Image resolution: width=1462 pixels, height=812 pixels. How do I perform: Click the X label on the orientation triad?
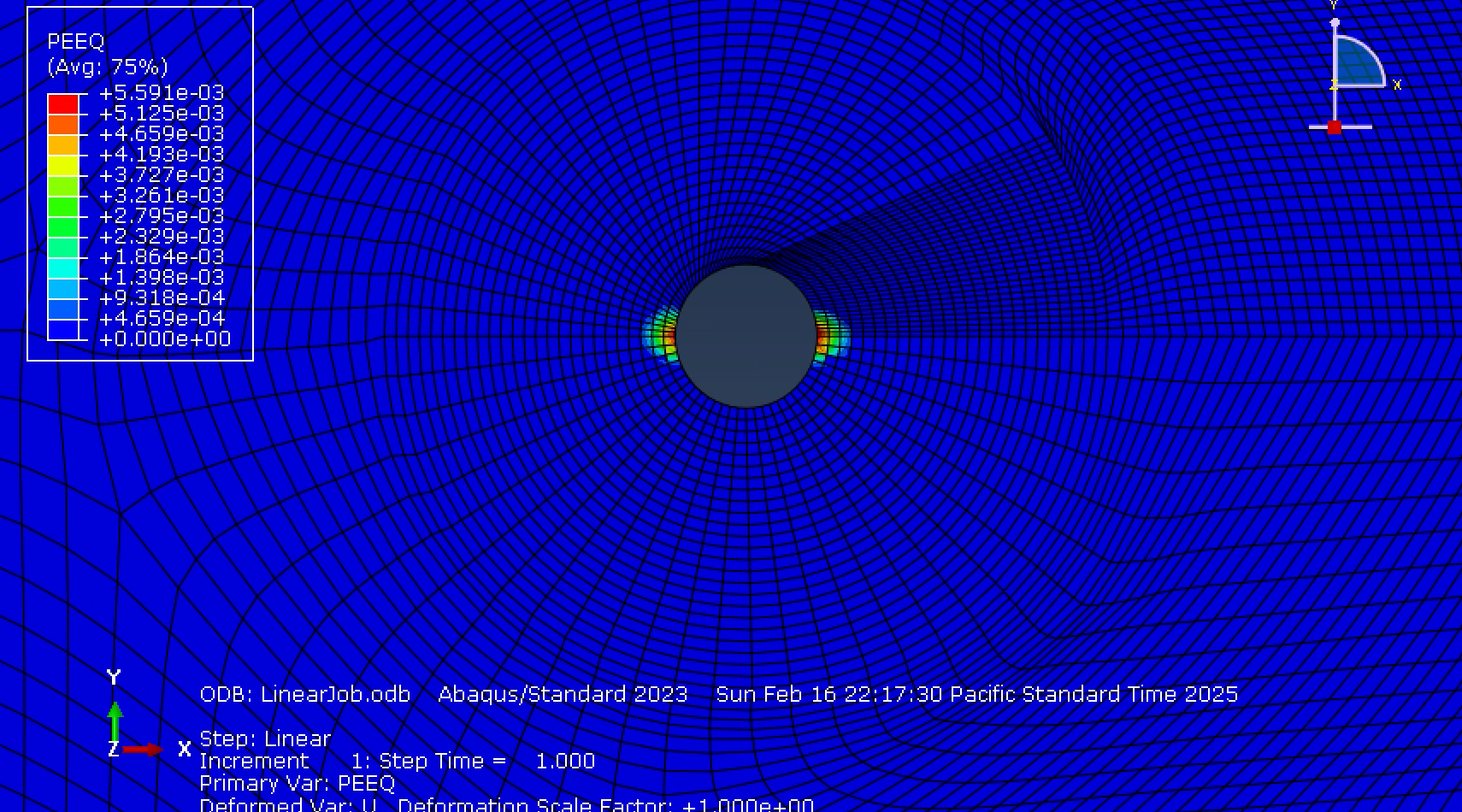pyautogui.click(x=1399, y=85)
